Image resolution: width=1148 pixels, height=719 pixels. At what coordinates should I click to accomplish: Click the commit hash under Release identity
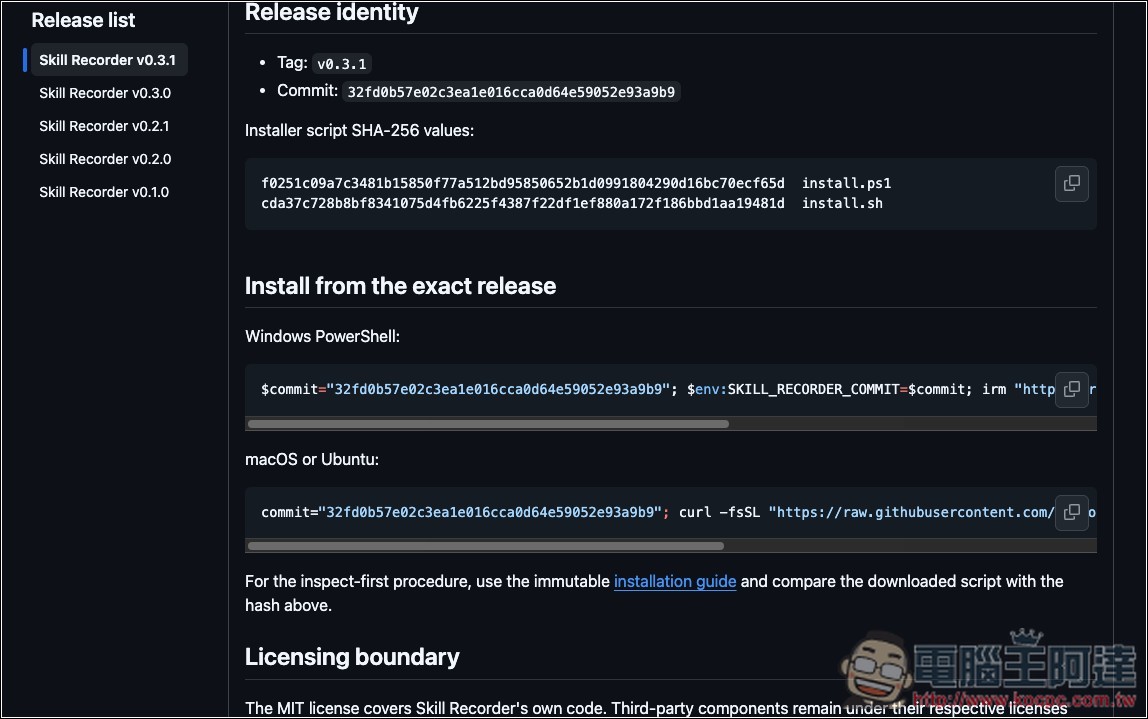click(511, 92)
